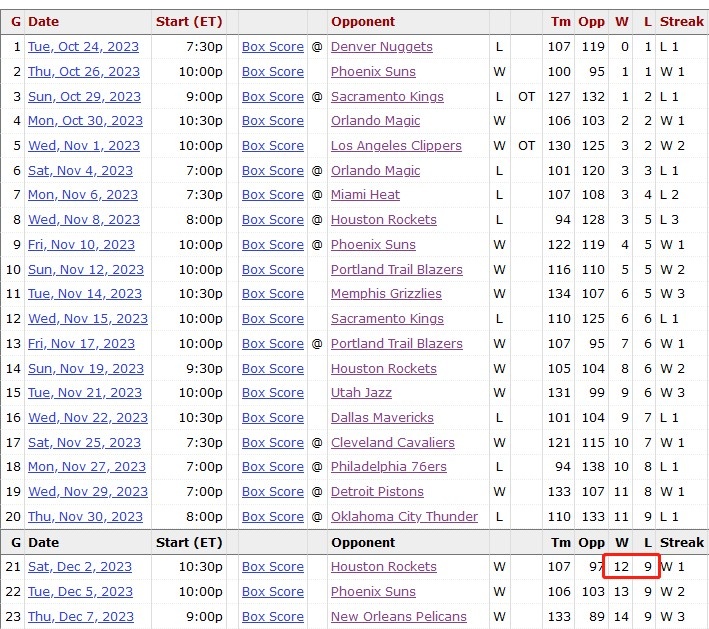Open the Memphis Grizzlies team page link
Image resolution: width=709 pixels, height=629 pixels.
coord(386,294)
